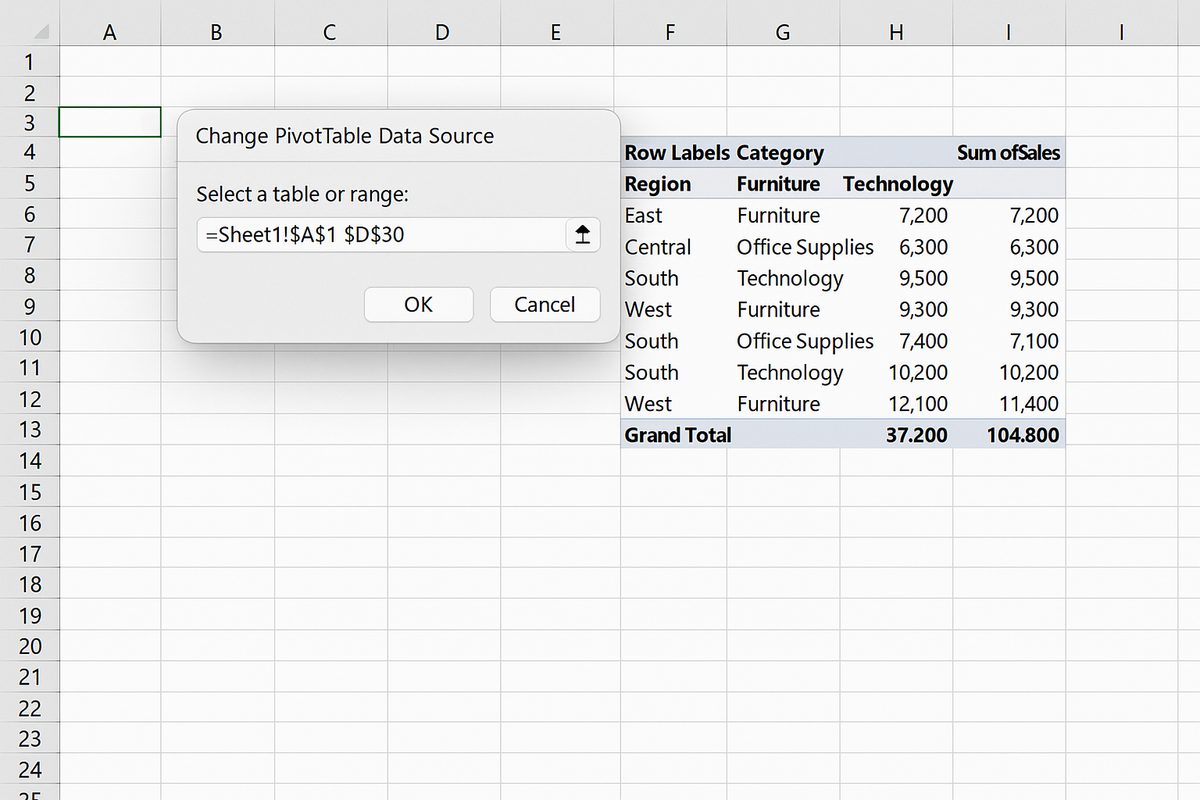The width and height of the screenshot is (1200, 800).
Task: Click the 'Grand Total' label cell
Action: pos(677,435)
